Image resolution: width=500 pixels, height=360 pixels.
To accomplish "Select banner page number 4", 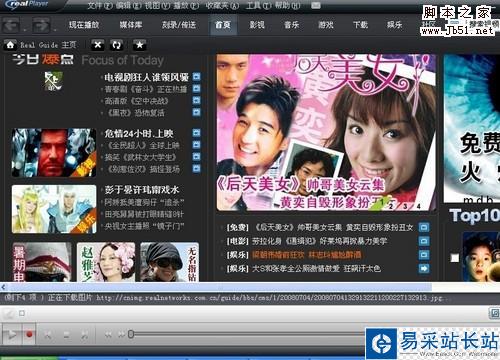I will (x=418, y=206).
